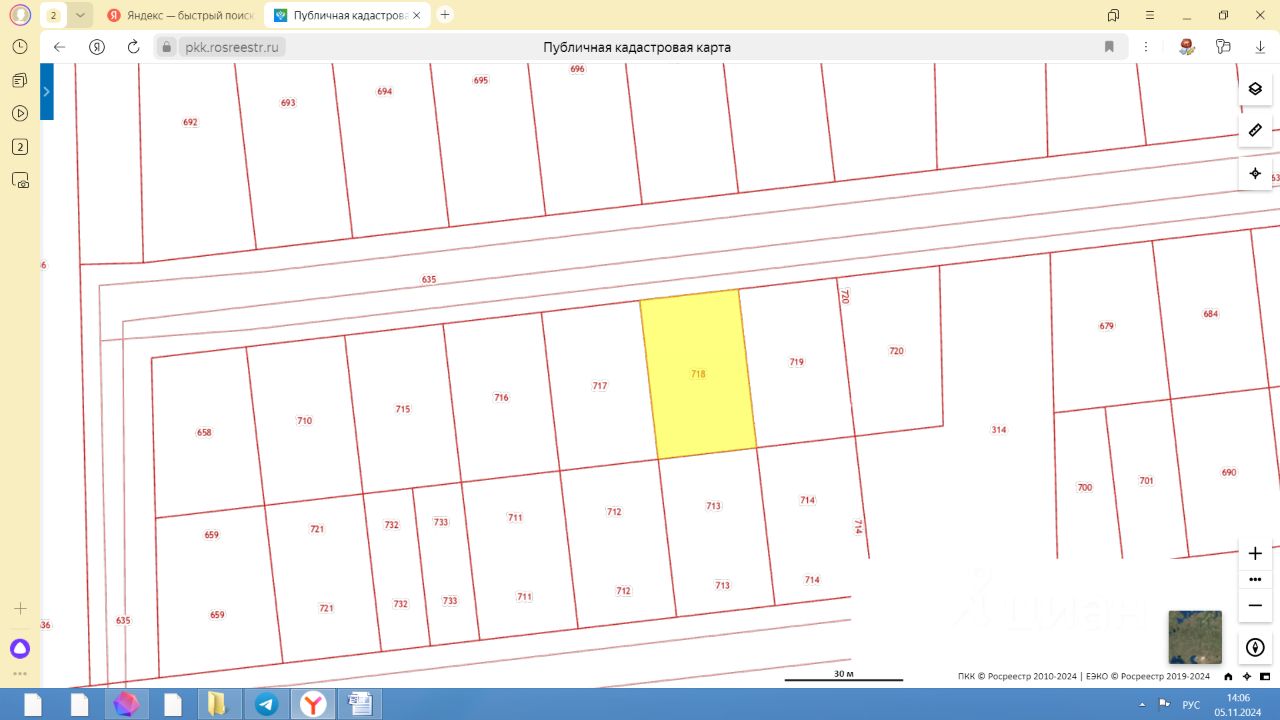This screenshot has height=720, width=1280.
Task: Open the video player sidebar icon
Action: tap(20, 113)
